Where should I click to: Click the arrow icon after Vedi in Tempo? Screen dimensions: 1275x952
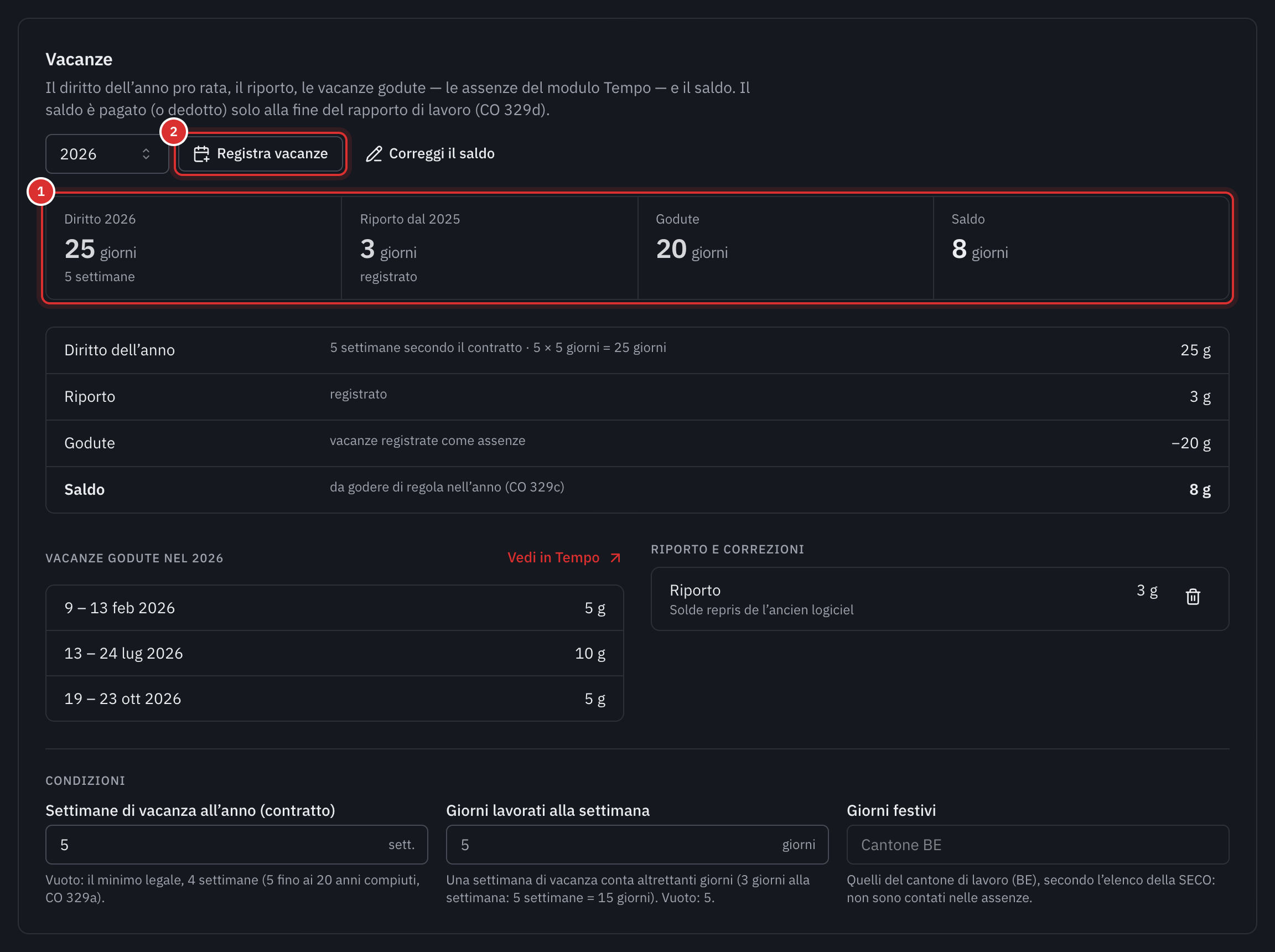(615, 558)
